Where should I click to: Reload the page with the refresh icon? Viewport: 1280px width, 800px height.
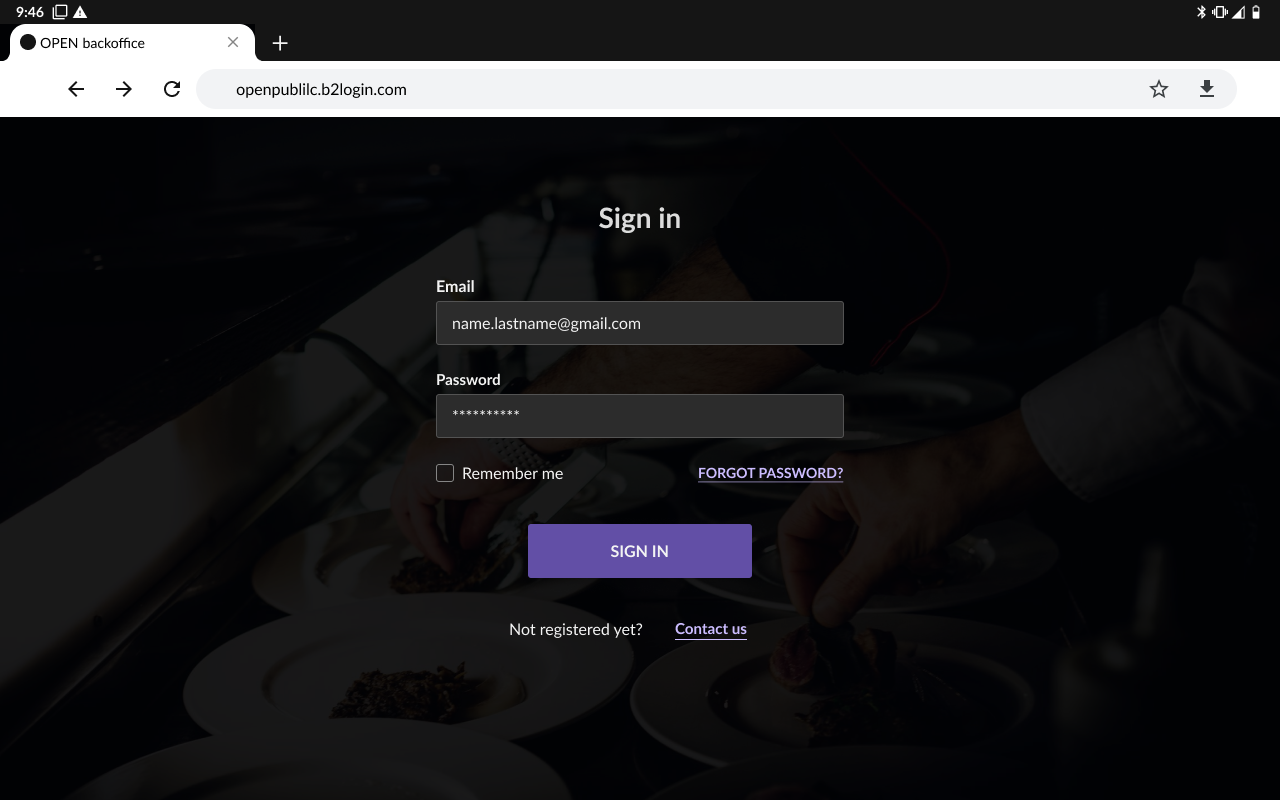coord(172,89)
